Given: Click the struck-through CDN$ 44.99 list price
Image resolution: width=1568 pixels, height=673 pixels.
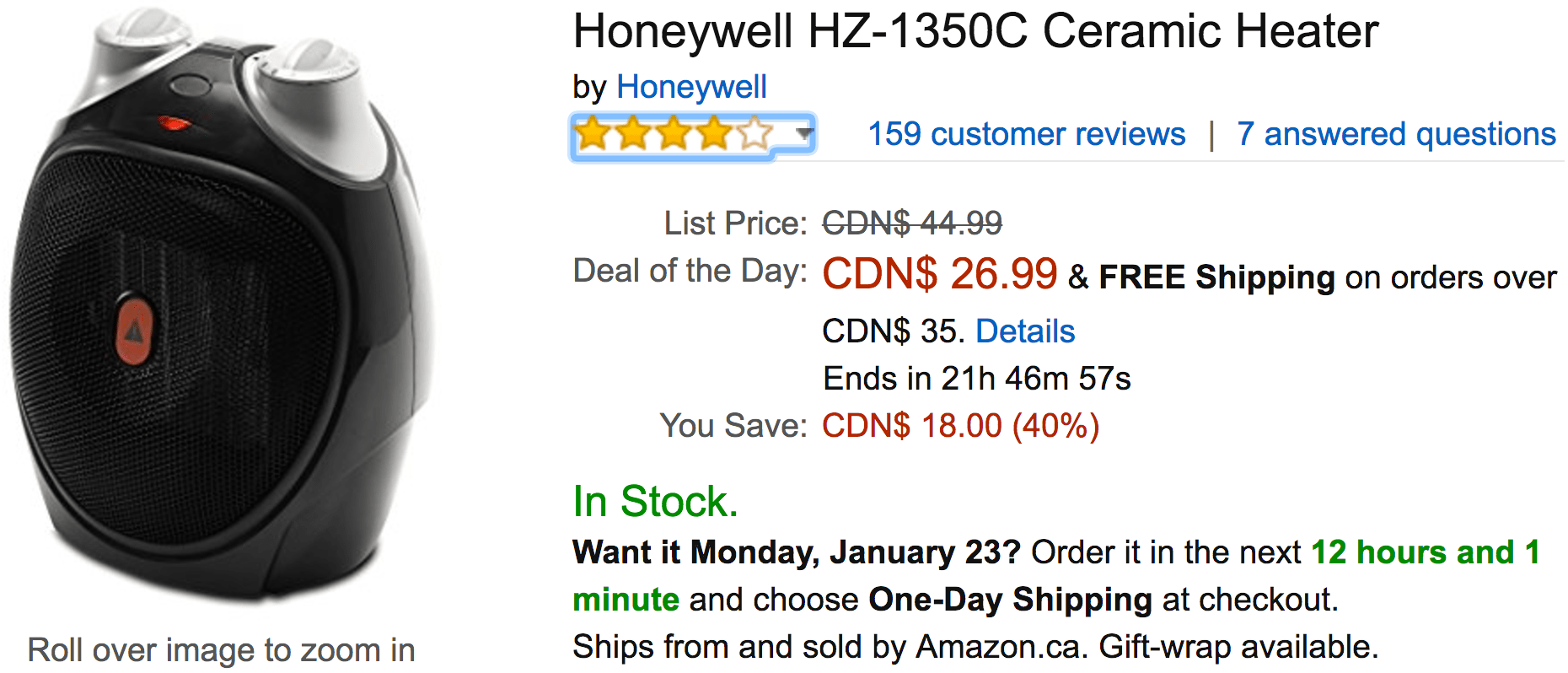Looking at the screenshot, I should click(x=912, y=223).
